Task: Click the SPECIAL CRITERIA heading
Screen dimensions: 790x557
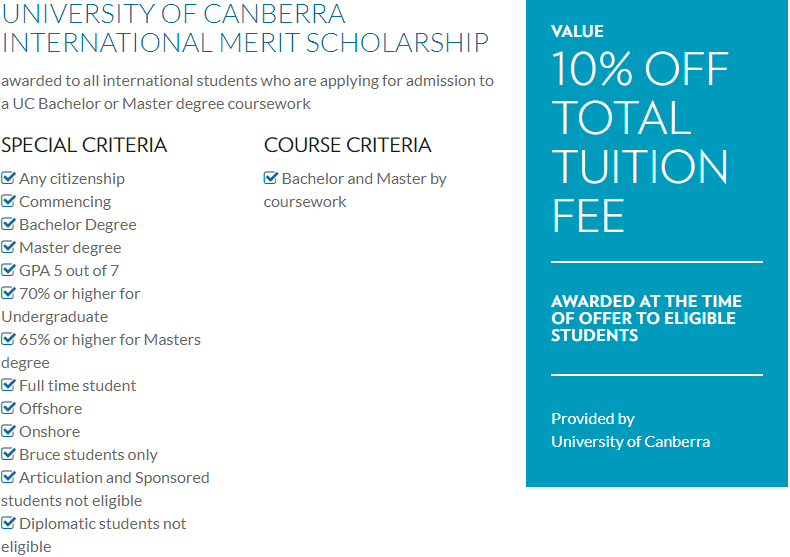Action: tap(84, 145)
